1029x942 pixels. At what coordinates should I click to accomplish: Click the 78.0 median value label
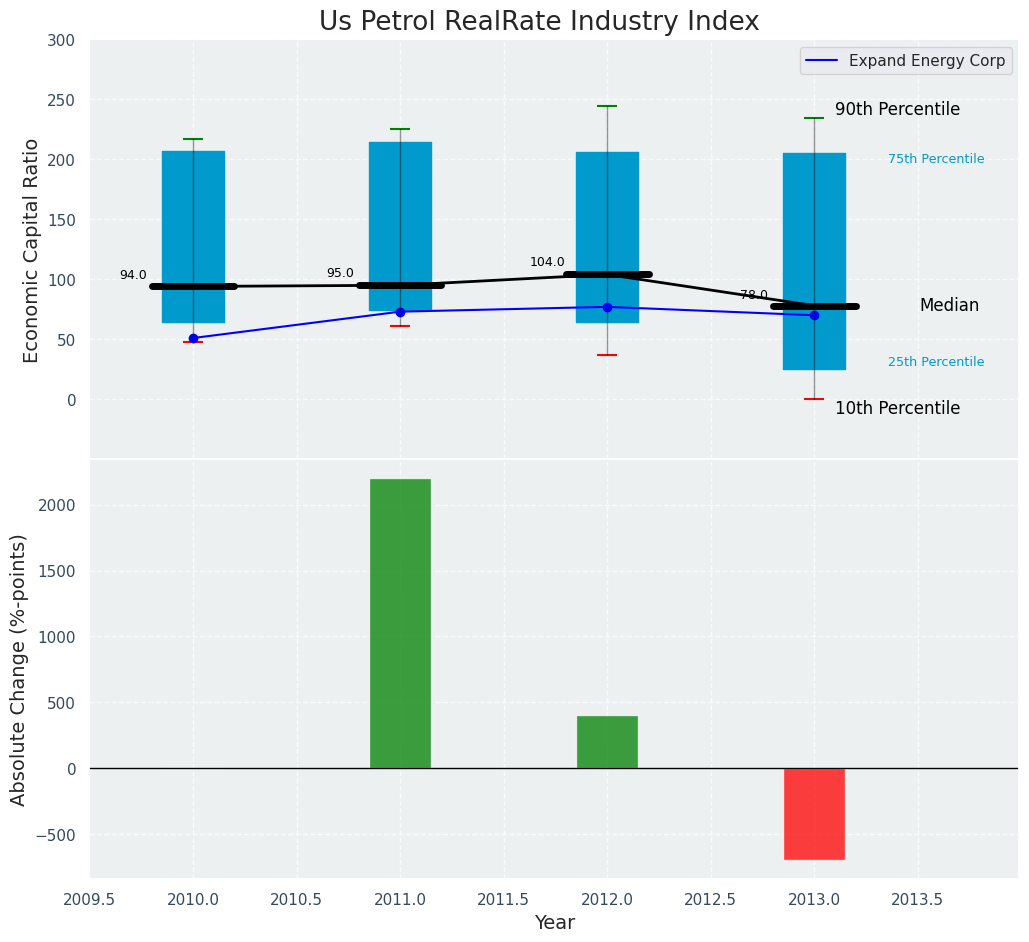pos(754,295)
